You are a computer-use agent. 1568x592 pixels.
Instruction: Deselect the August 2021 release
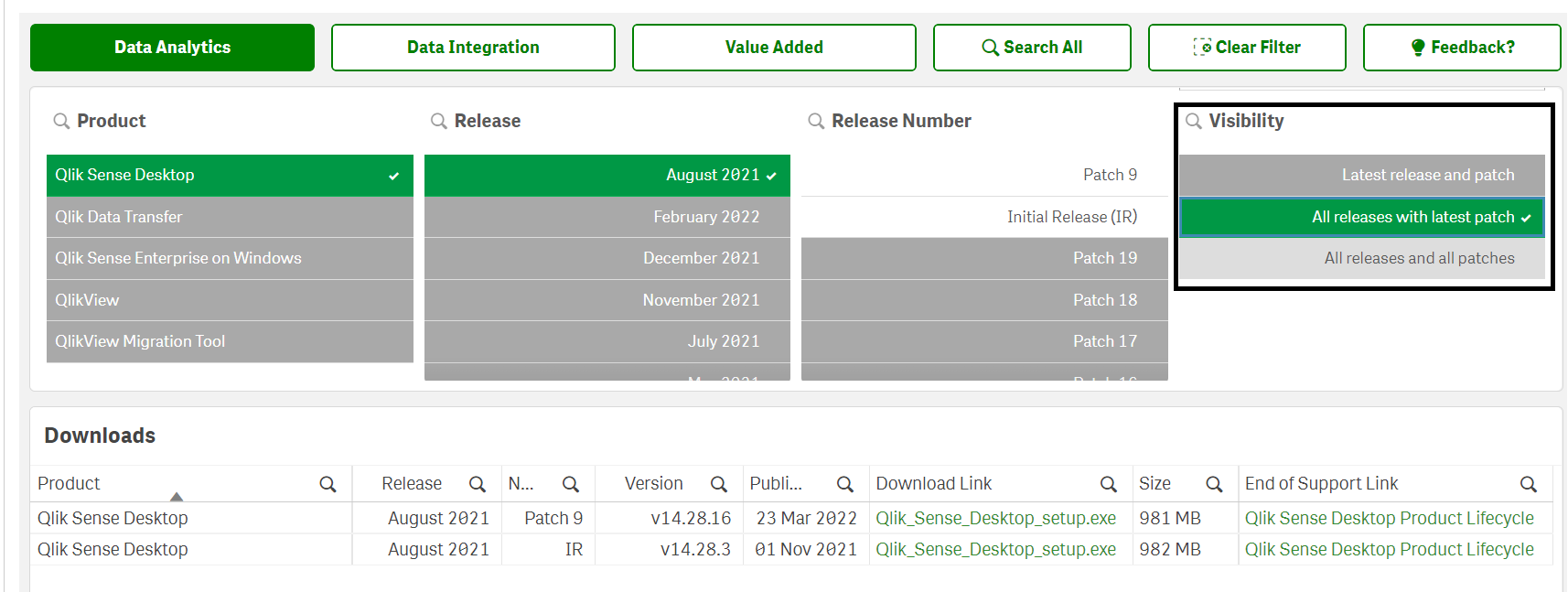[607, 175]
